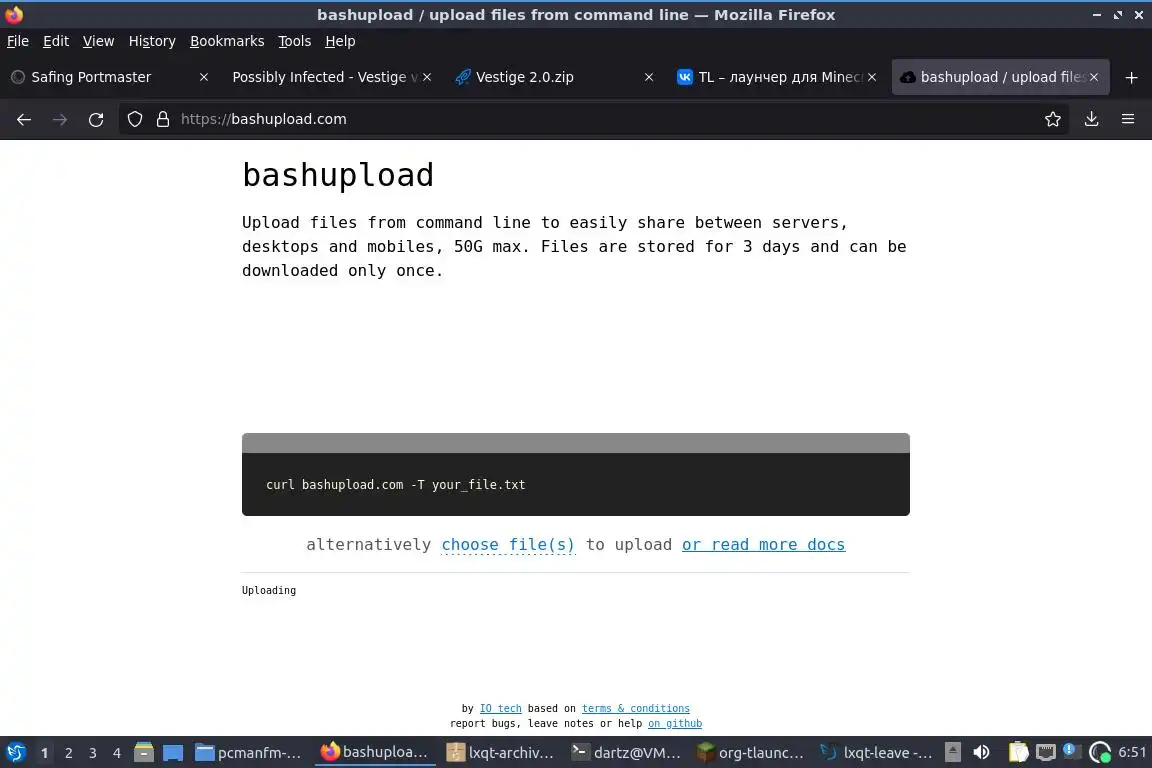Image resolution: width=1152 pixels, height=768 pixels.
Task: Open the Portmaster status tray icon
Action: (1100, 753)
